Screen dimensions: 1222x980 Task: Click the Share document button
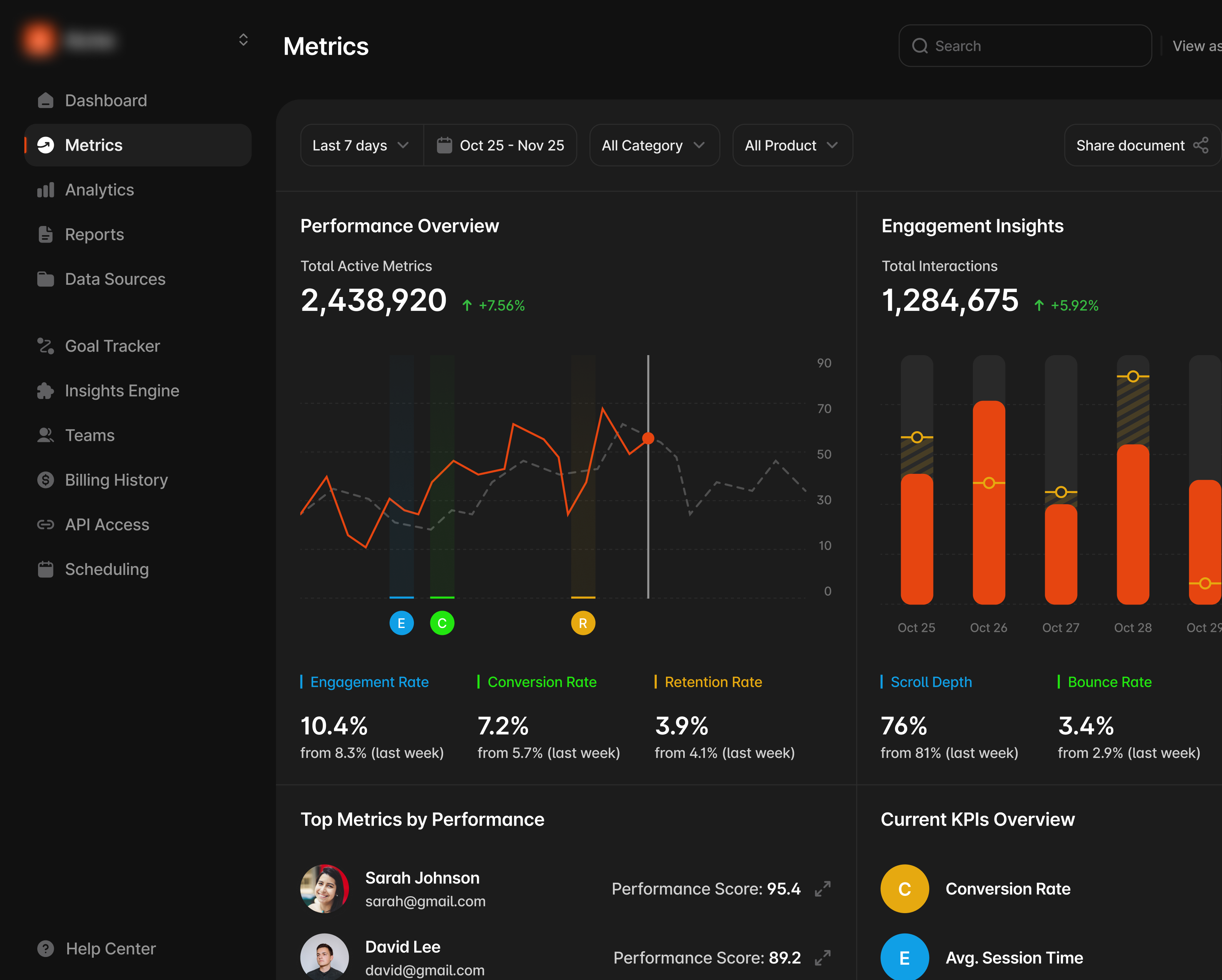click(x=1141, y=146)
